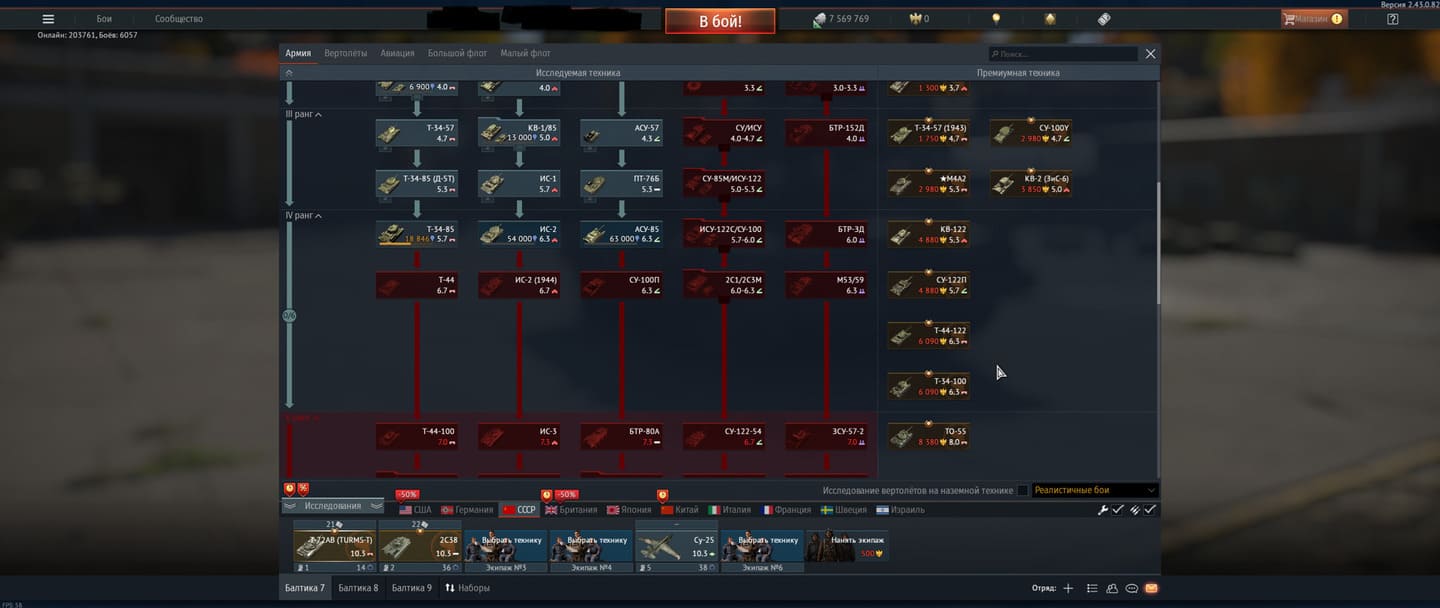Open the orange mail envelope icon
Screen dimensions: 1440x608
[1151, 588]
